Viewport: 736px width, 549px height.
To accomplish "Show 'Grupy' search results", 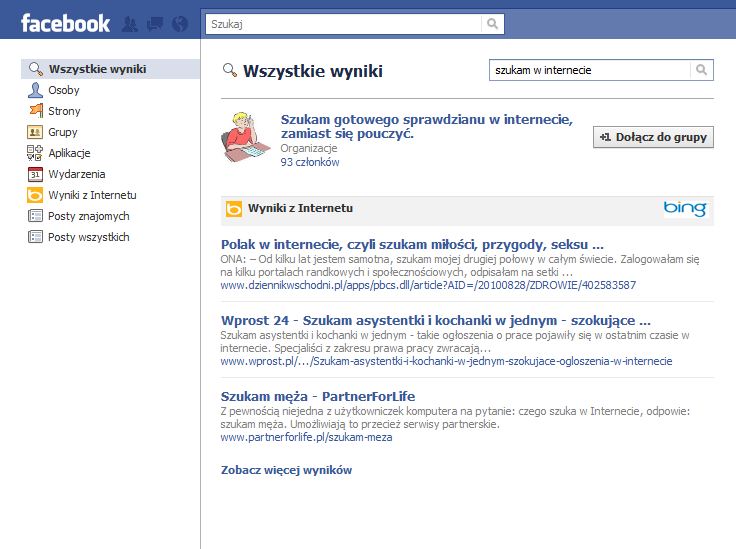I will pos(62,132).
